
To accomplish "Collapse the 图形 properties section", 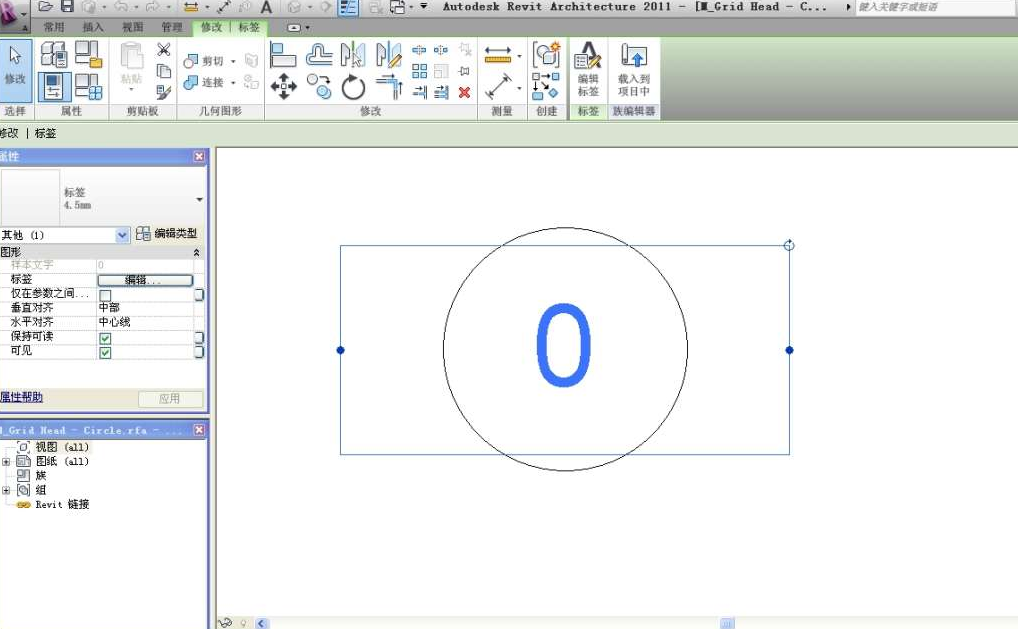I will click(x=196, y=253).
